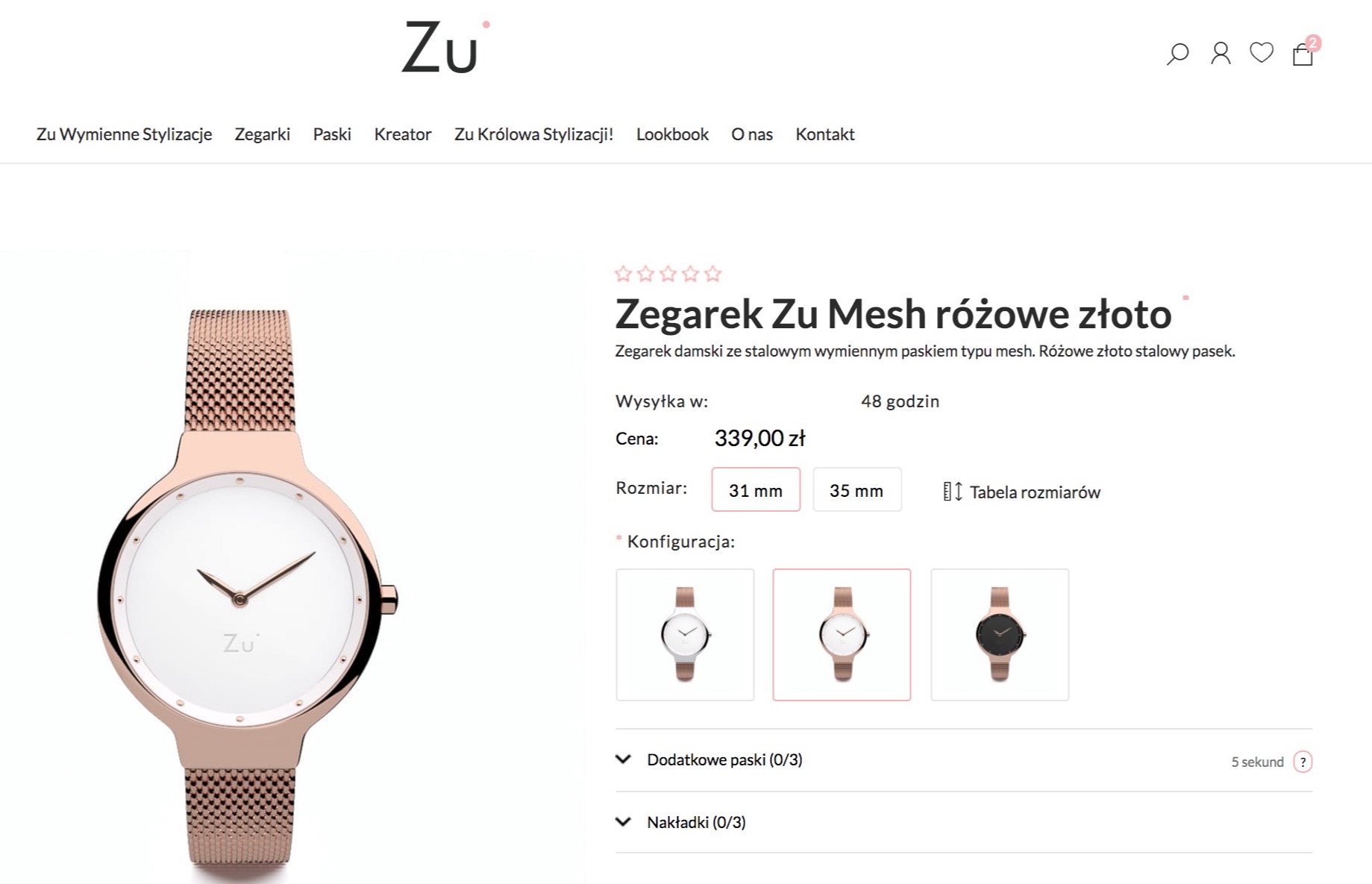This screenshot has width=1372, height=884.
Task: Open the user account icon
Action: coord(1221,54)
